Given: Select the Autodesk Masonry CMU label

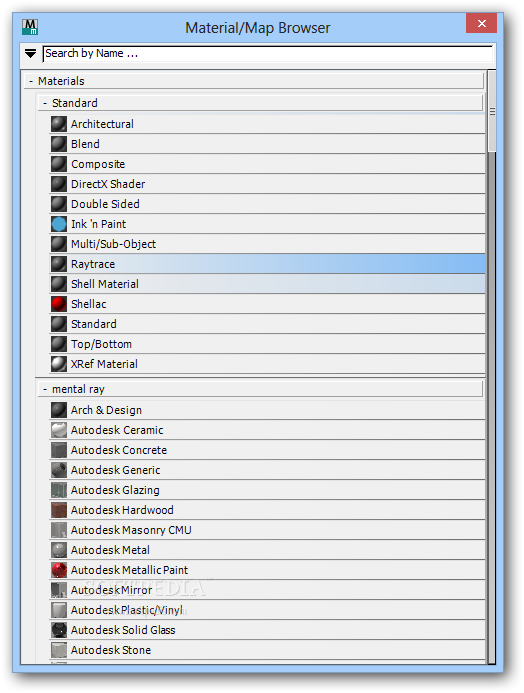Looking at the screenshot, I should 131,530.
